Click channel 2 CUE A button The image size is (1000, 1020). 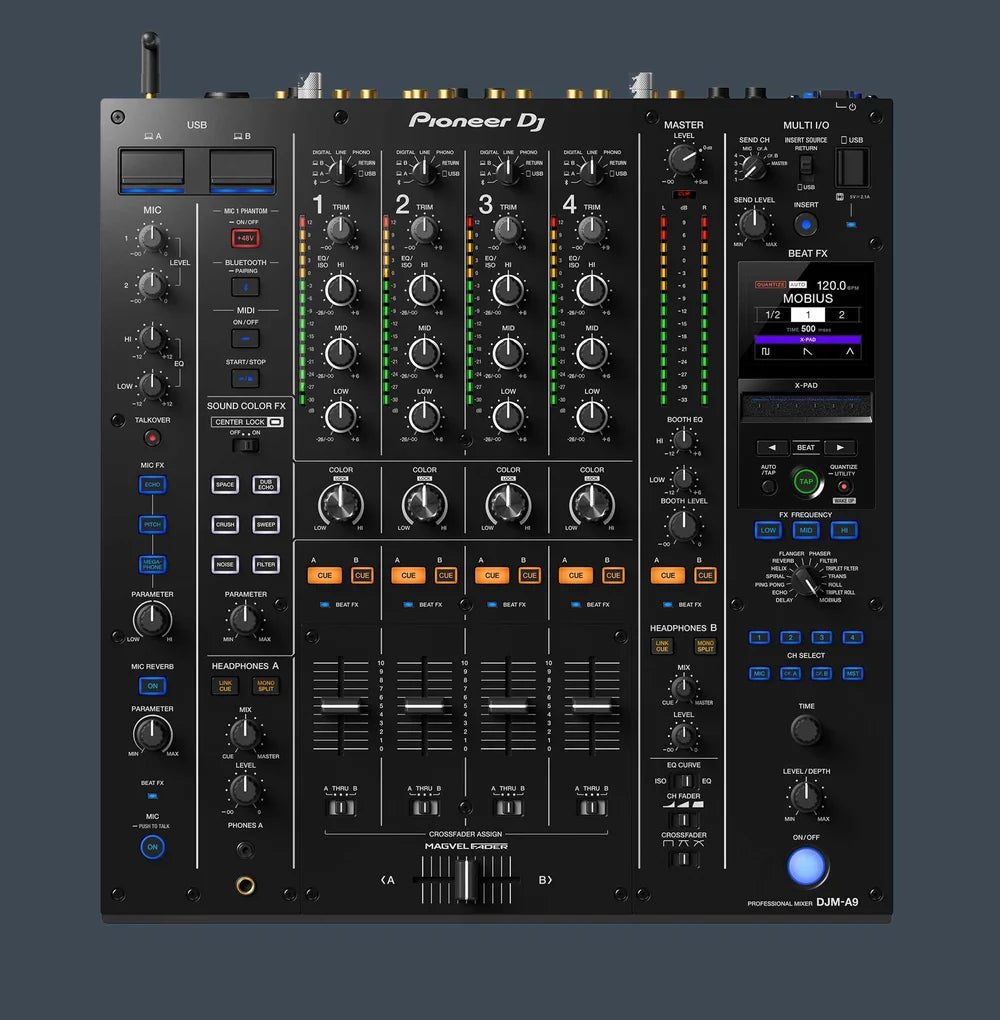(409, 575)
